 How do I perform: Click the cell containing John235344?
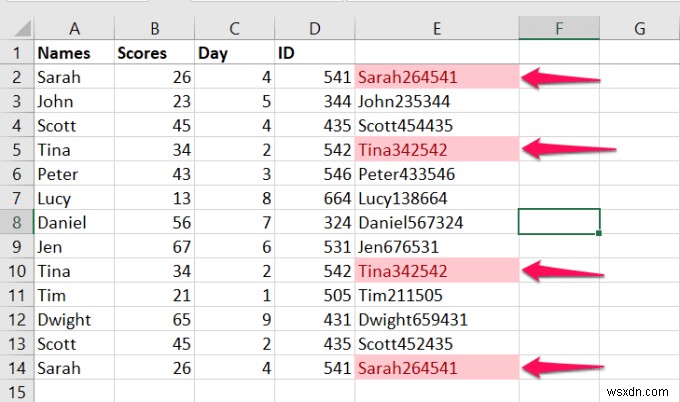click(x=436, y=101)
